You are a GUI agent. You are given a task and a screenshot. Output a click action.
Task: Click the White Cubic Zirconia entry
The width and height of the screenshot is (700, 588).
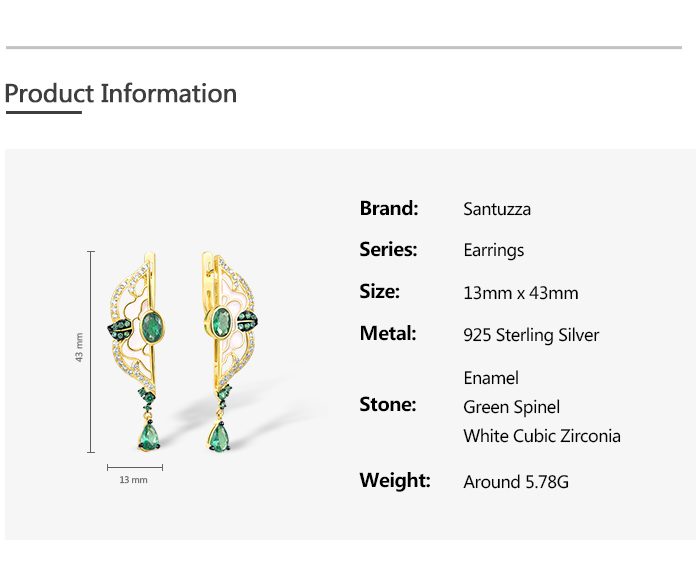coord(542,436)
